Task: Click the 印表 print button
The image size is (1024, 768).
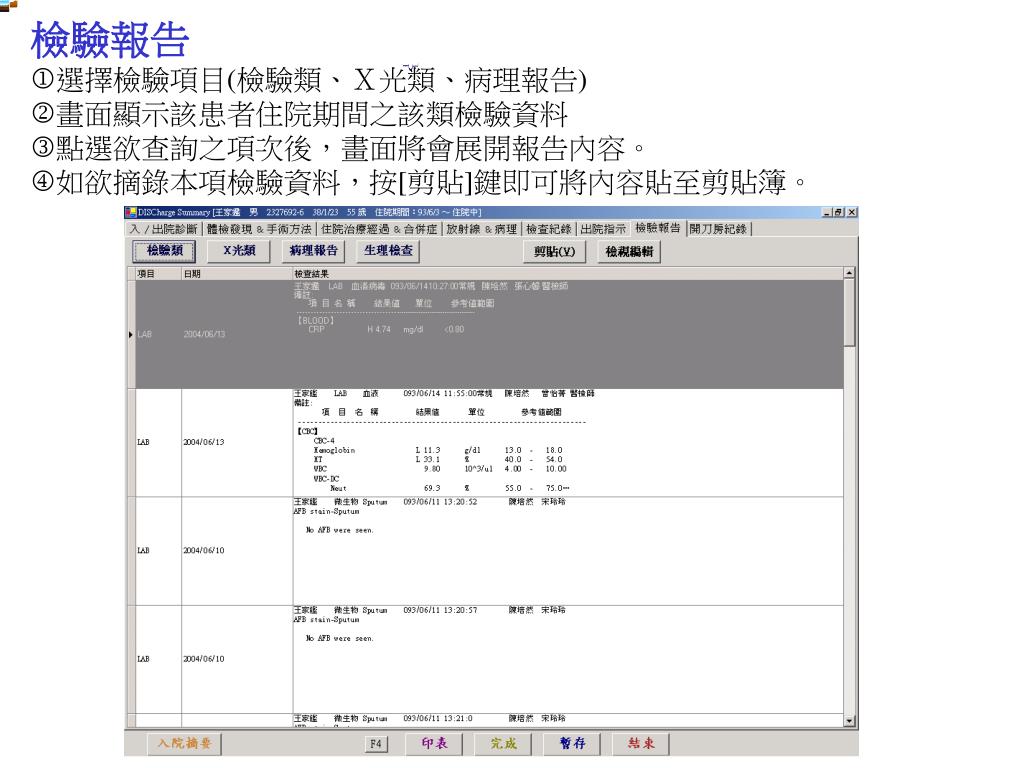Action: point(434,744)
